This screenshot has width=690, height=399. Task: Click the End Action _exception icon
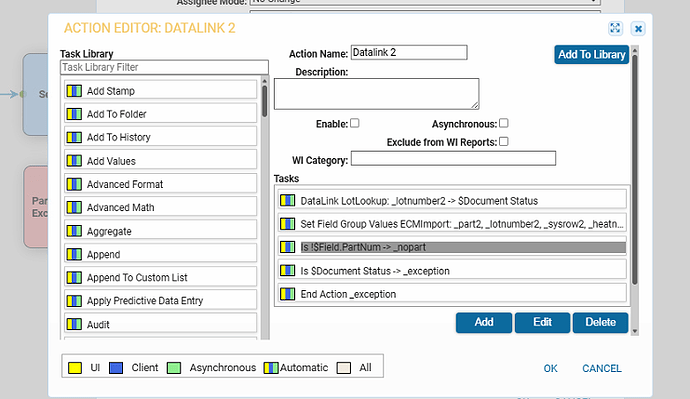287,294
